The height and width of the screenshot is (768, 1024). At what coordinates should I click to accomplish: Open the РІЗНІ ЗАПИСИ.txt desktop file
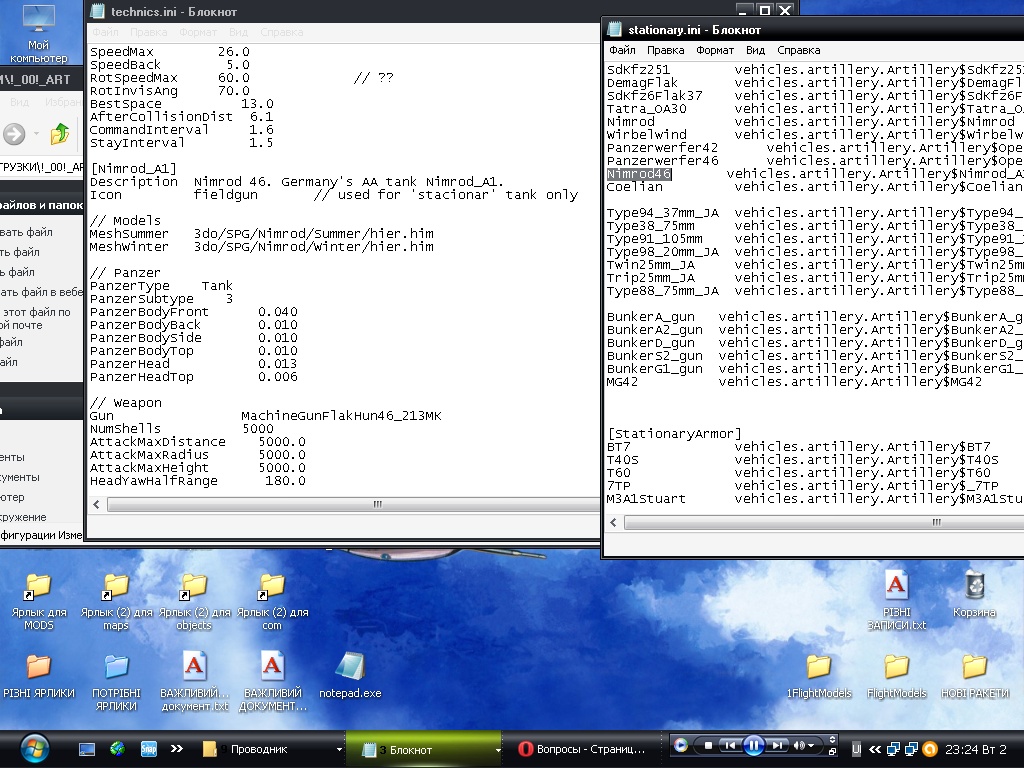[896, 587]
